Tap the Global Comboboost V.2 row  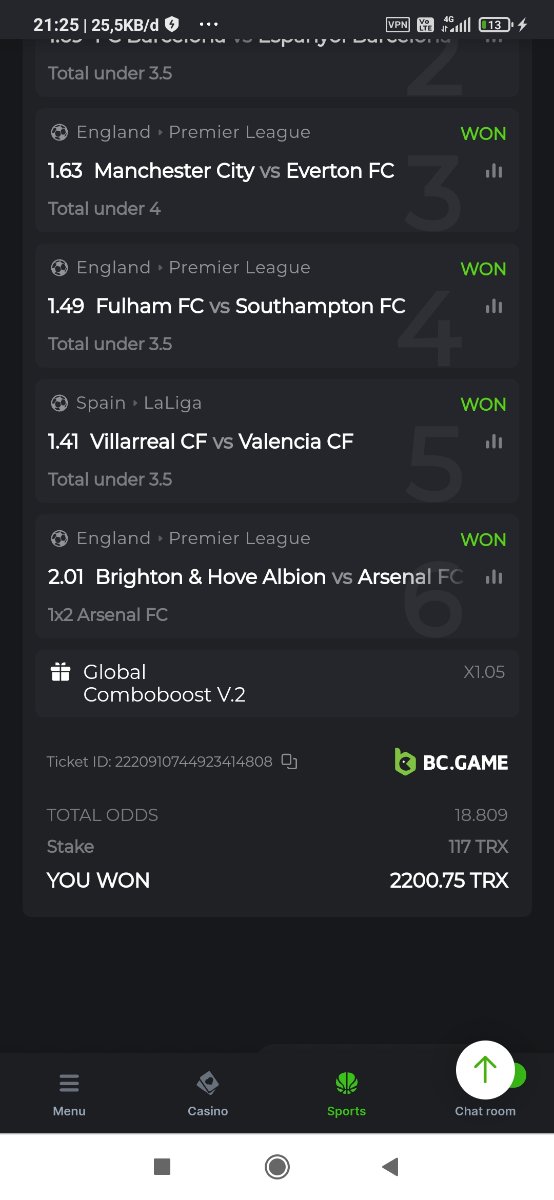click(x=277, y=683)
